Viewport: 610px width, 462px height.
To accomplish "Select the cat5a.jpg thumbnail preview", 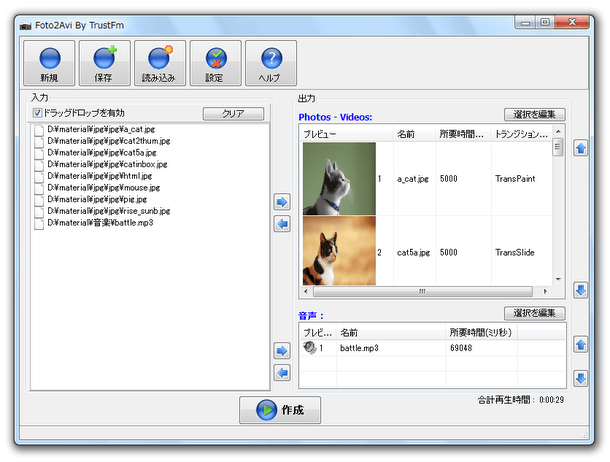I will tap(339, 251).
